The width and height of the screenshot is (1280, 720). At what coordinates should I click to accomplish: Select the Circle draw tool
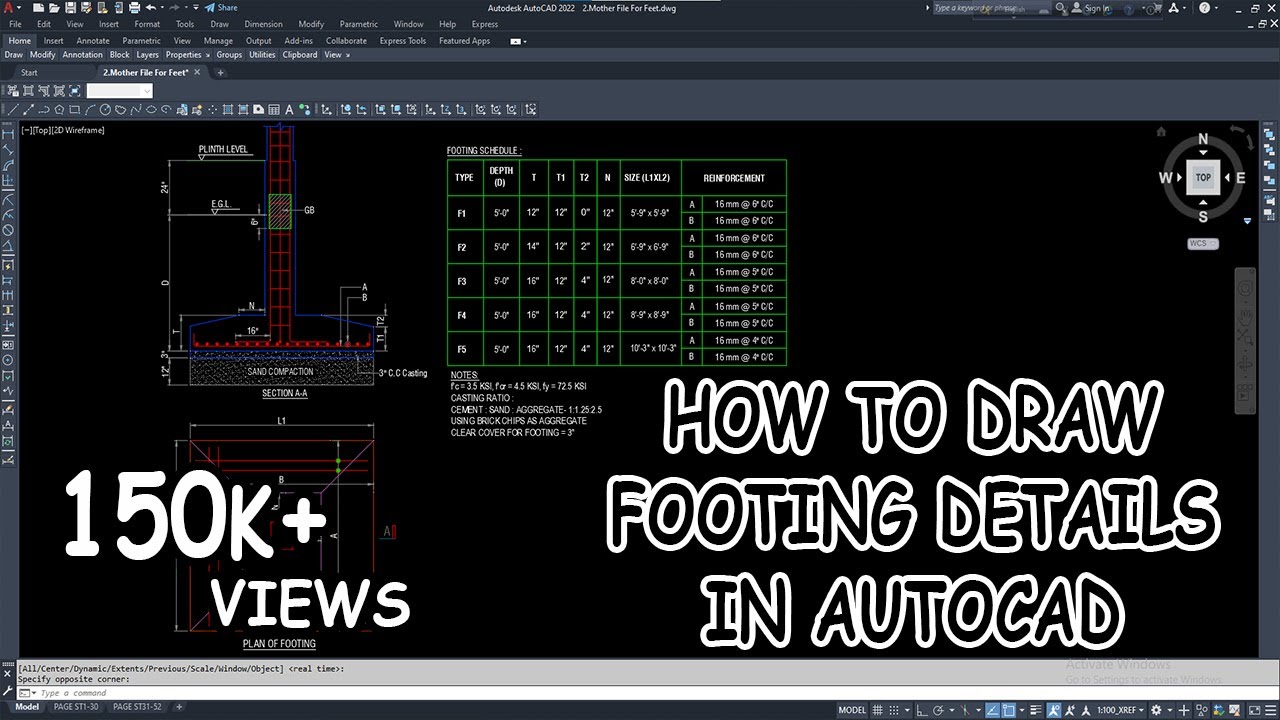[105, 109]
